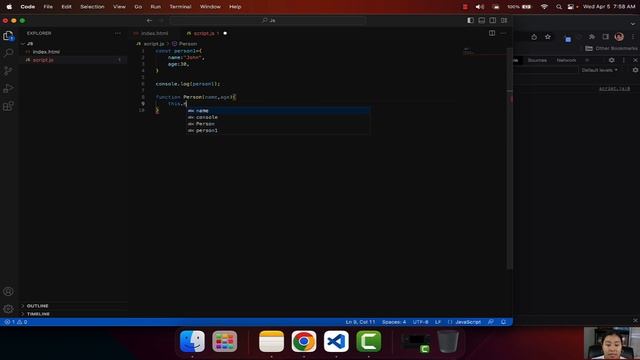Open the Run and Debug view

click(x=8, y=88)
